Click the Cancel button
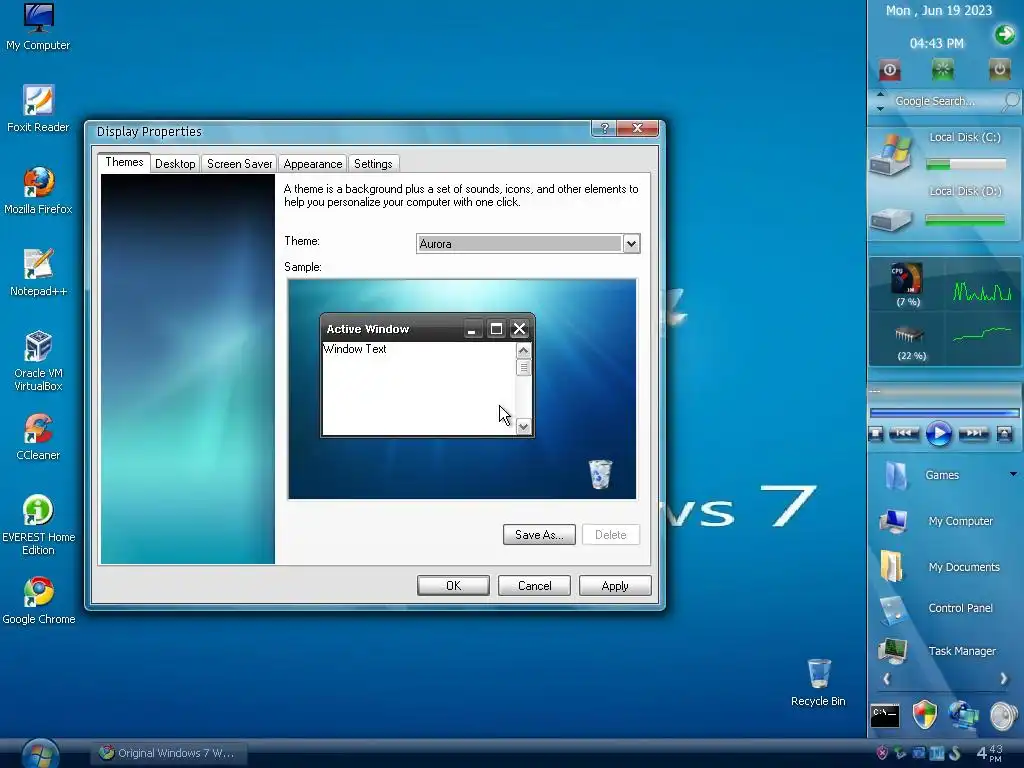The width and height of the screenshot is (1024, 768). coord(534,586)
